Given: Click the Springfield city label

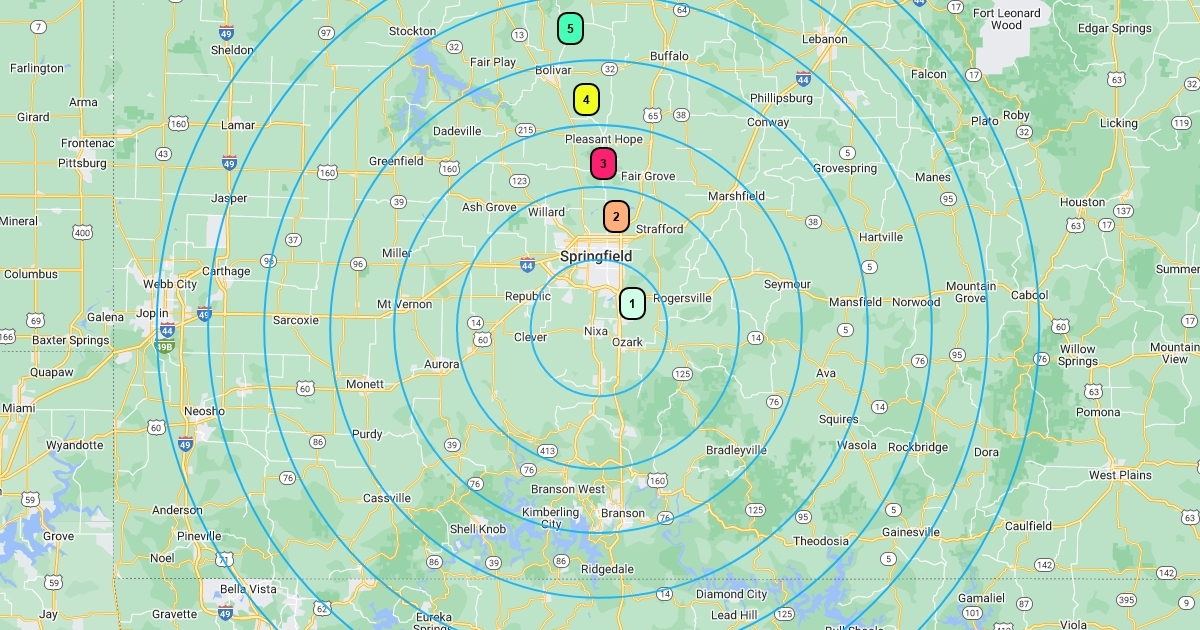Looking at the screenshot, I should point(595,256).
